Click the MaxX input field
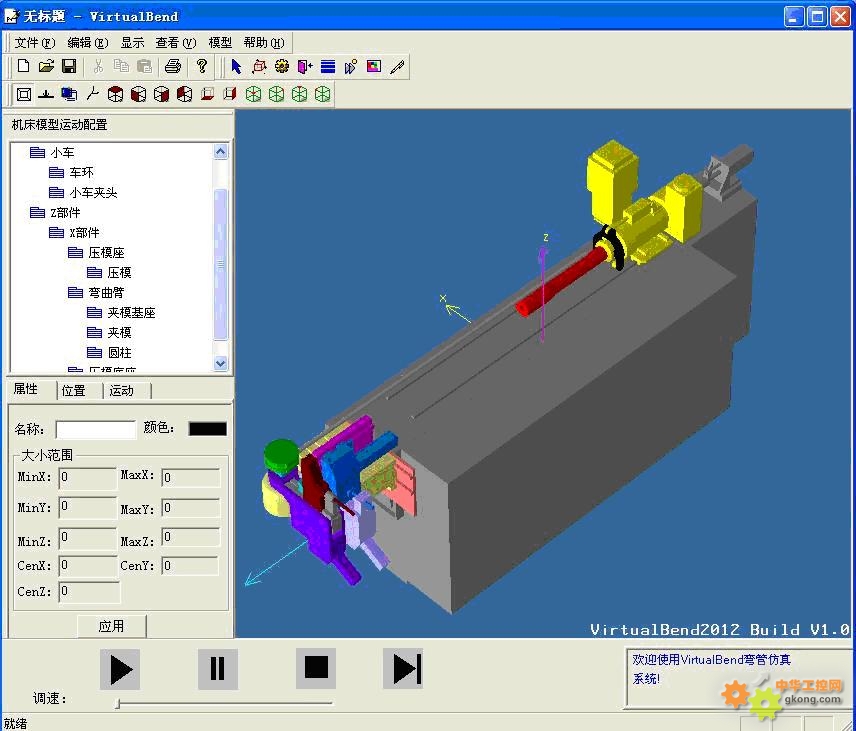 click(191, 478)
